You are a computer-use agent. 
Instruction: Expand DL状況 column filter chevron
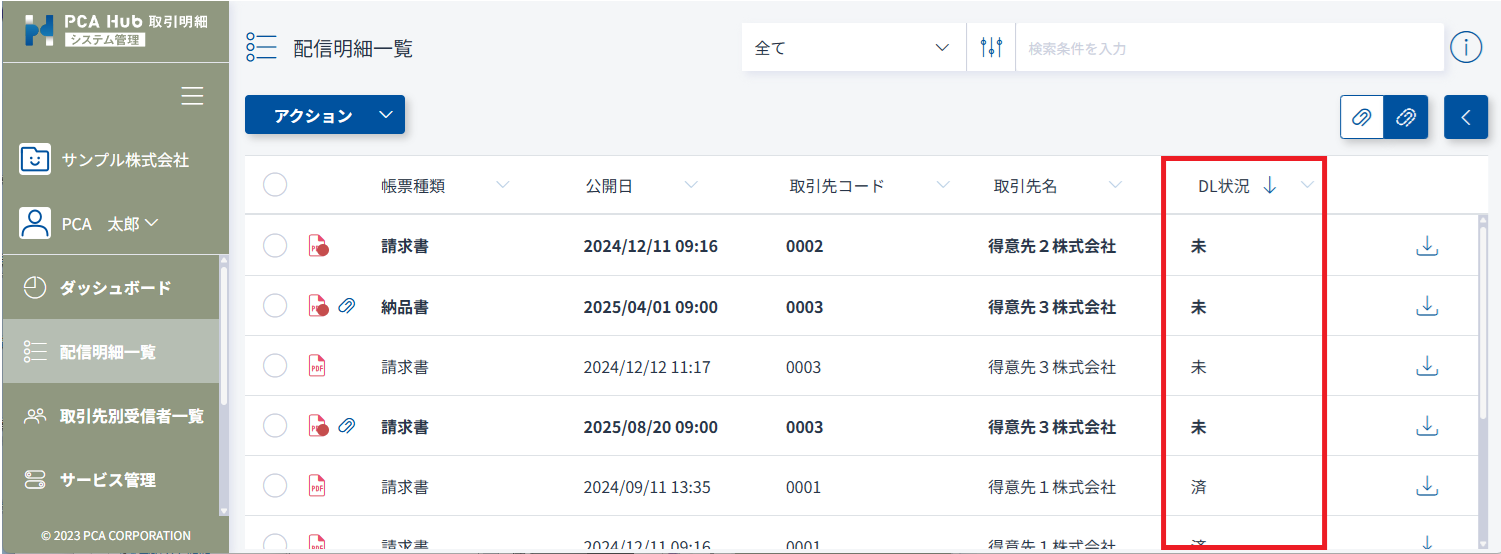1307,184
